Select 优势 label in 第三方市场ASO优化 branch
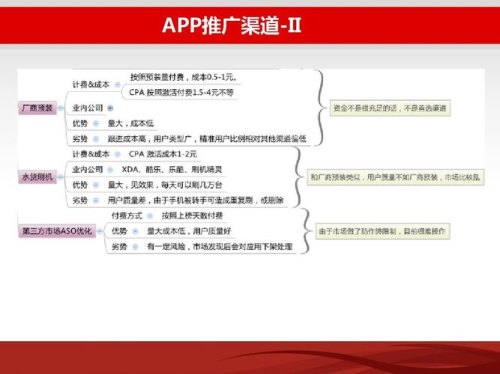This screenshot has width=500, height=374. pyautogui.click(x=119, y=231)
